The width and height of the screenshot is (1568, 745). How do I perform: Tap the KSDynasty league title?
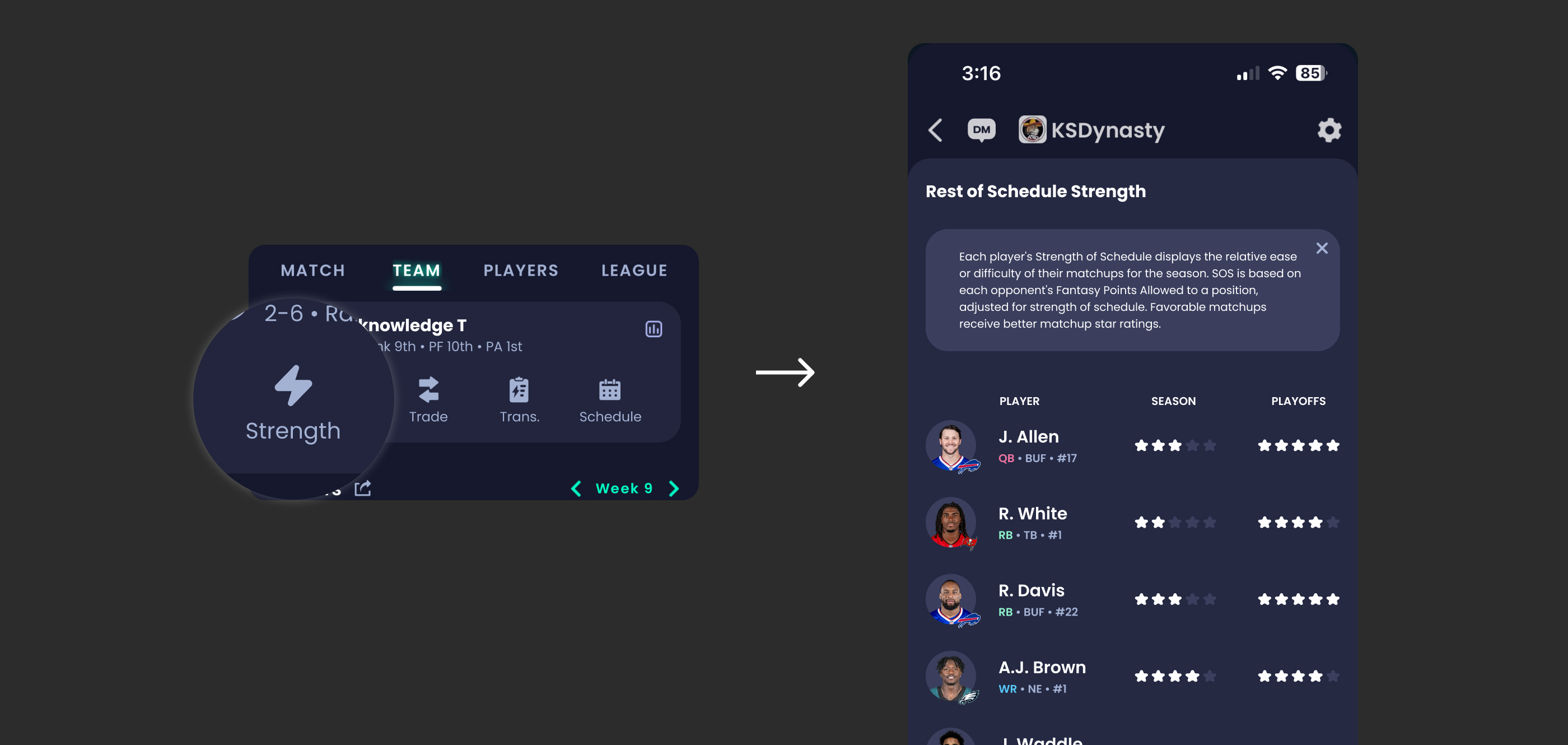click(1108, 131)
